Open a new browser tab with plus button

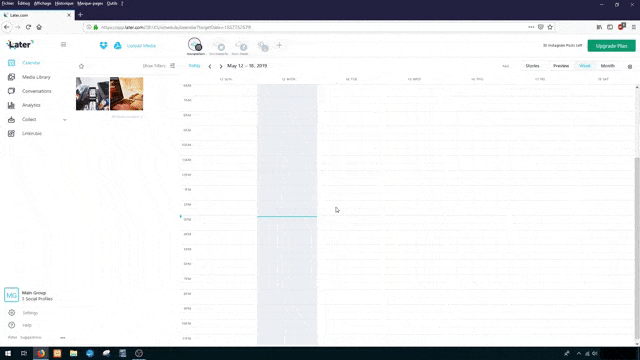click(x=80, y=15)
